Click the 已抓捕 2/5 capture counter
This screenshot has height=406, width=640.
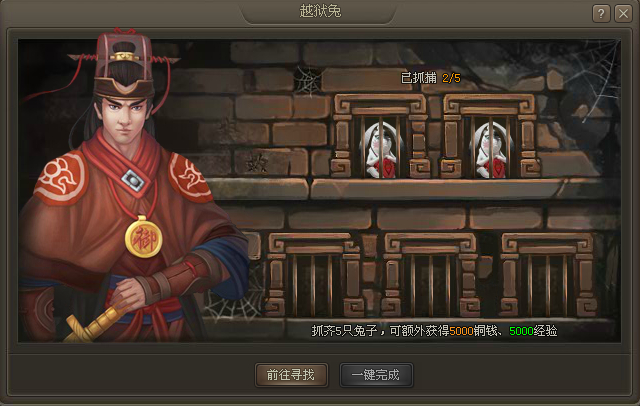click(431, 78)
